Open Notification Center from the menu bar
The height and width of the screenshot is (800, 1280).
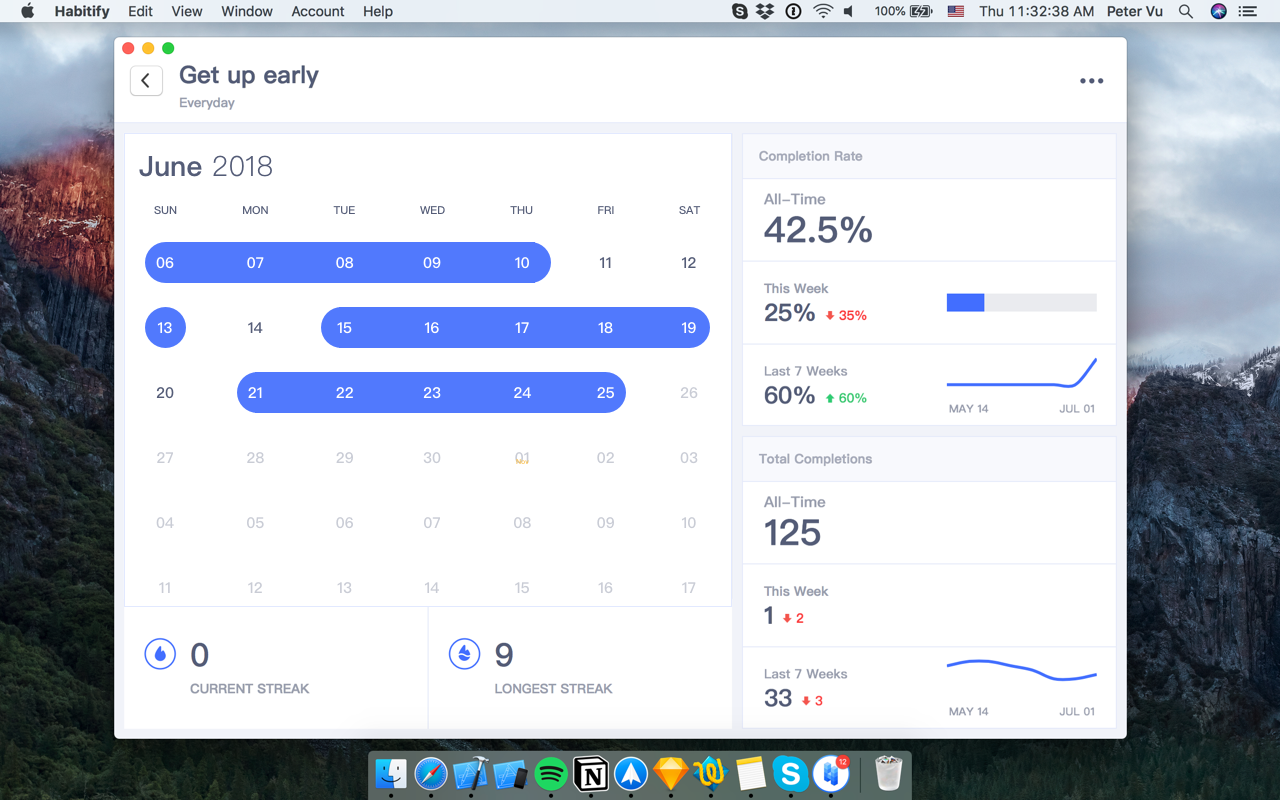click(x=1247, y=11)
